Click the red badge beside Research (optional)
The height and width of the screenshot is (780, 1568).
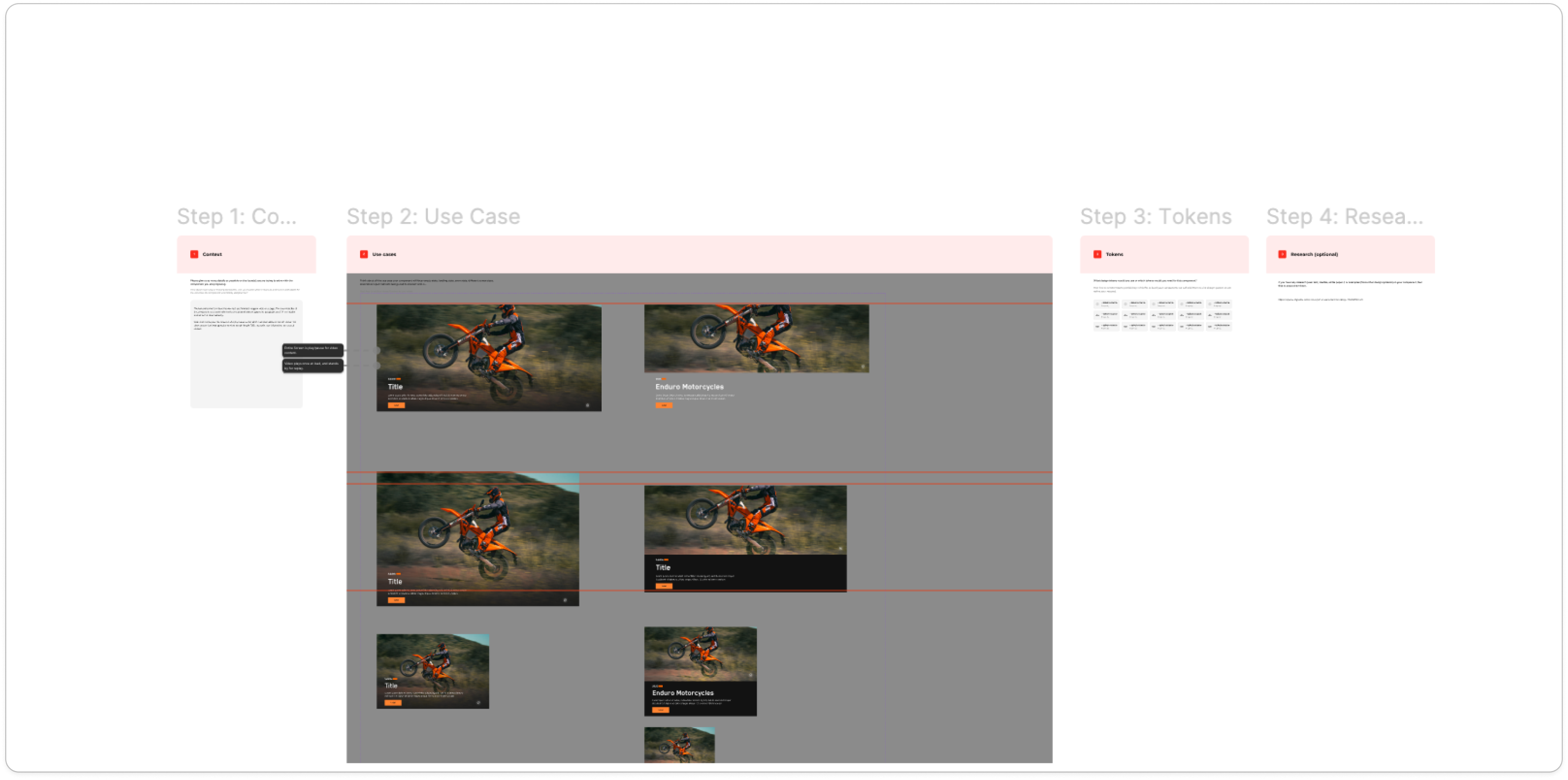point(1283,254)
